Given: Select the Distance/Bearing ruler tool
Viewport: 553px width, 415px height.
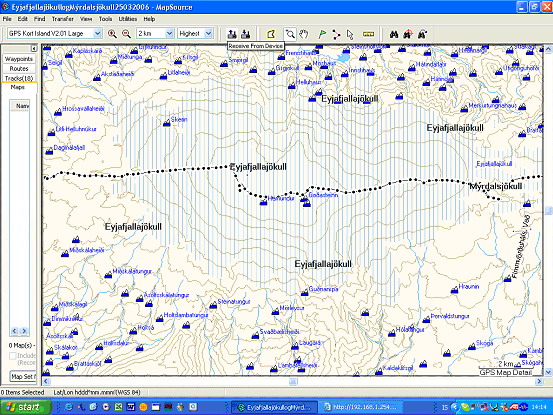Looking at the screenshot, I should pyautogui.click(x=368, y=34).
